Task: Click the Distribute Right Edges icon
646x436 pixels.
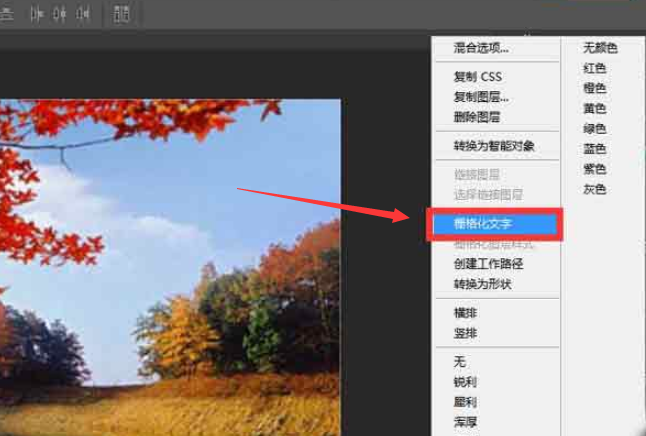Action: click(82, 14)
